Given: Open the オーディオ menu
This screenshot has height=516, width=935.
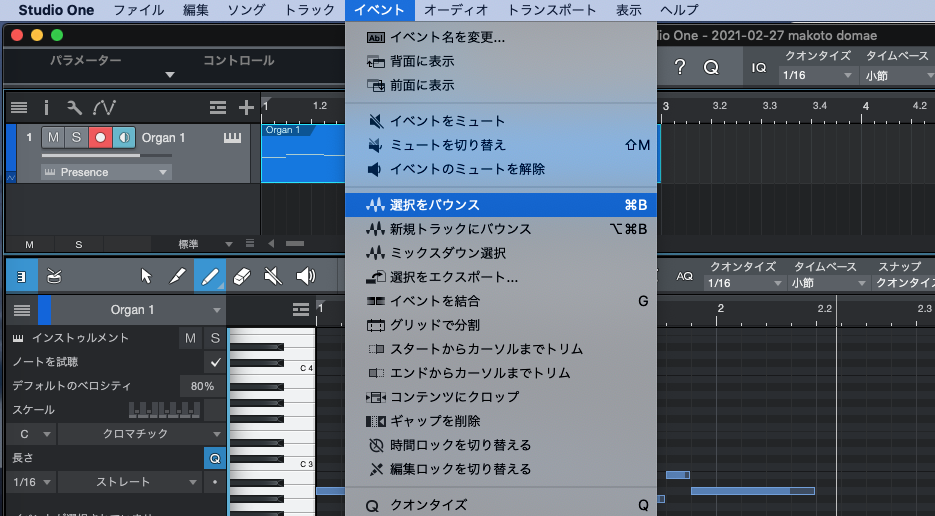Looking at the screenshot, I should 456,10.
